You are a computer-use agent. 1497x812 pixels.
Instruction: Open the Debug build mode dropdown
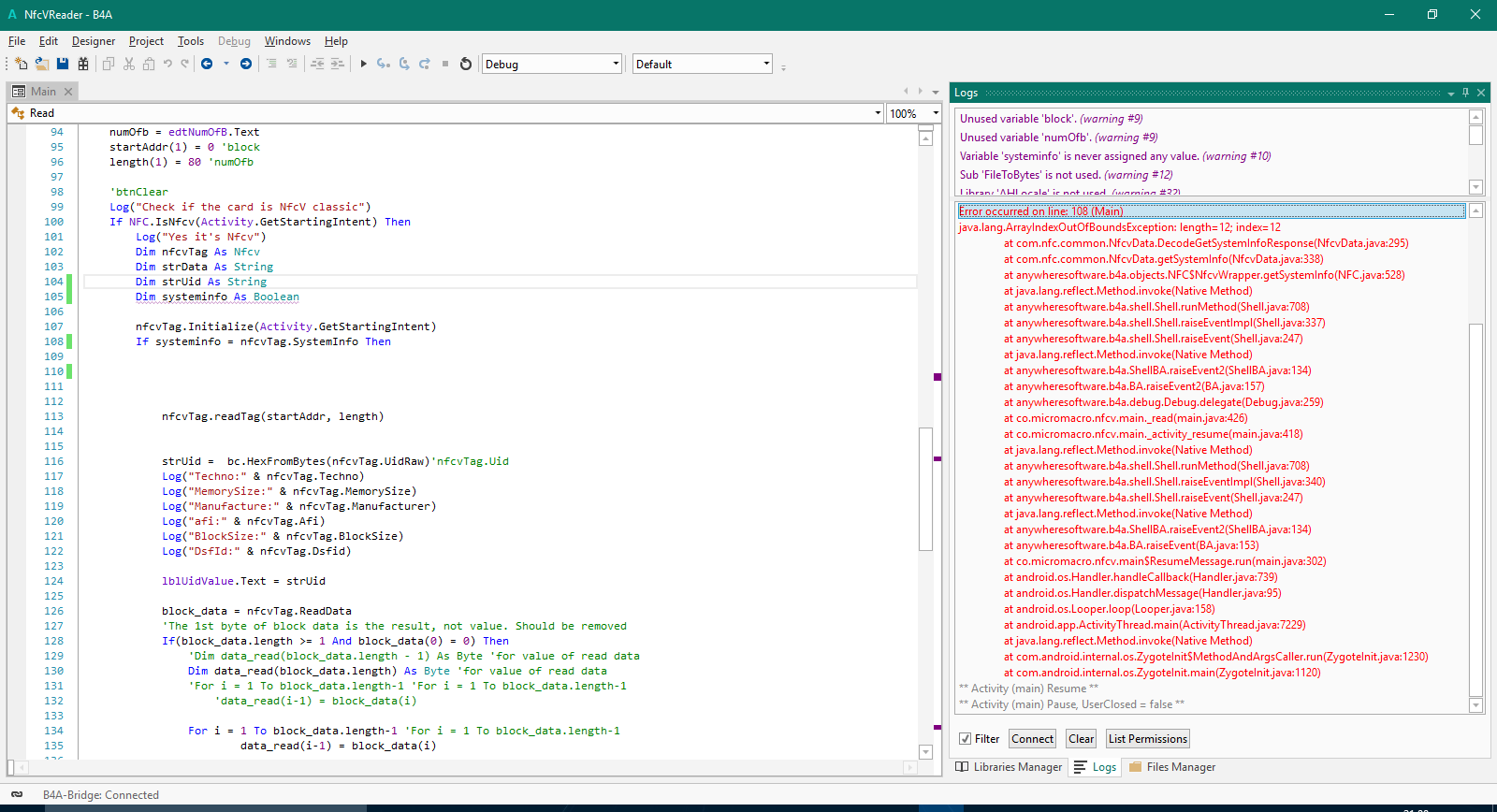(x=616, y=64)
